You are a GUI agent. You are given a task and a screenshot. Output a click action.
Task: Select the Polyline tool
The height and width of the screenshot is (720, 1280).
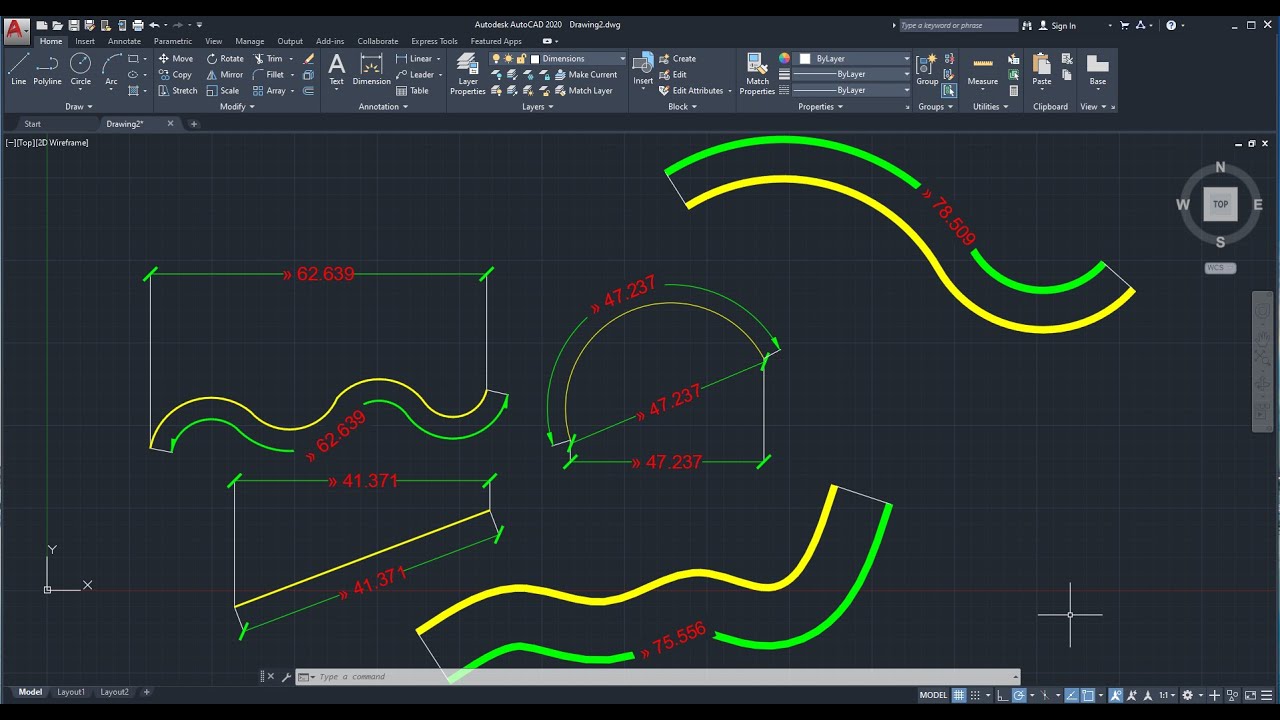point(47,69)
